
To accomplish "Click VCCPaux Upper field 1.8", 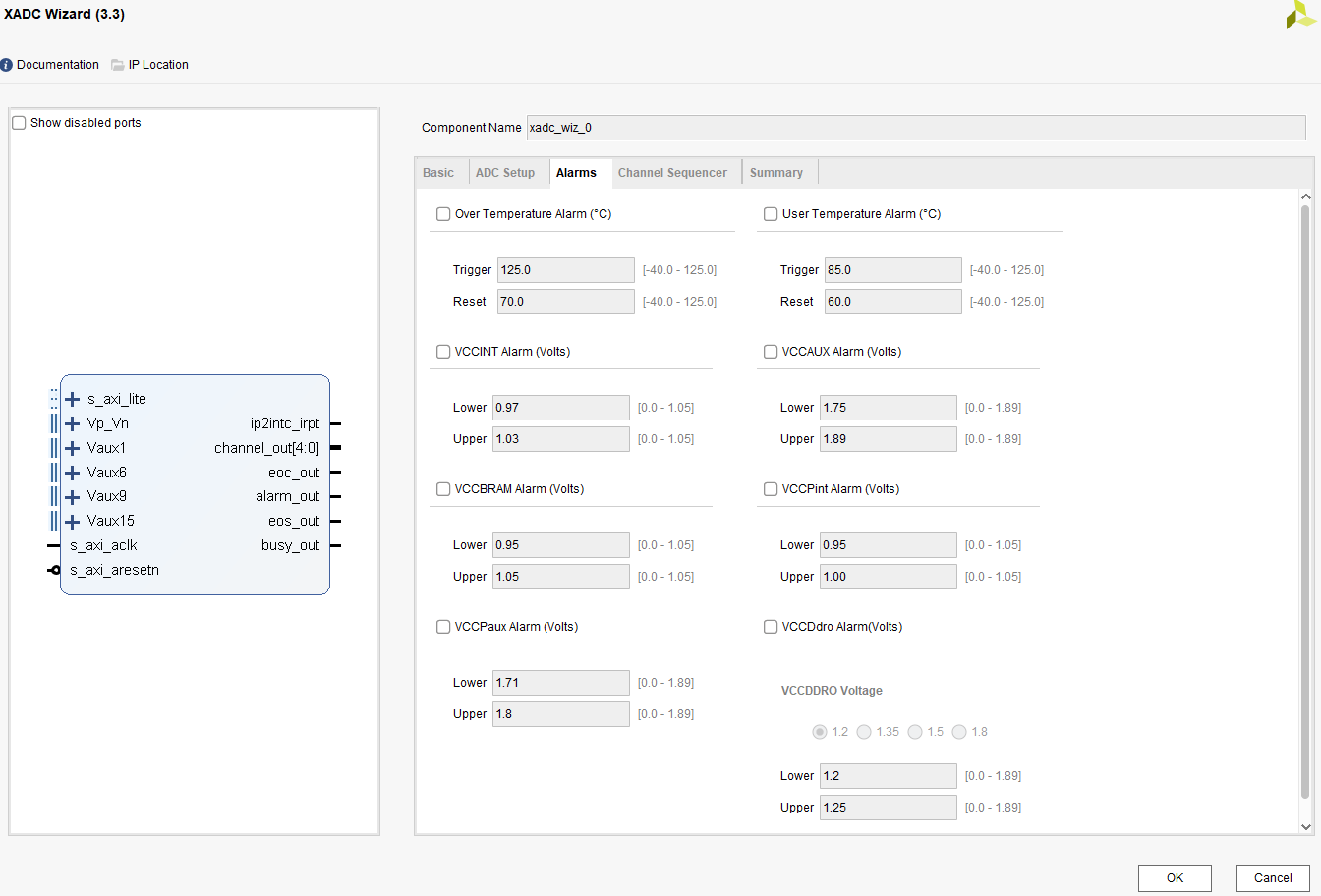I will coord(561,714).
